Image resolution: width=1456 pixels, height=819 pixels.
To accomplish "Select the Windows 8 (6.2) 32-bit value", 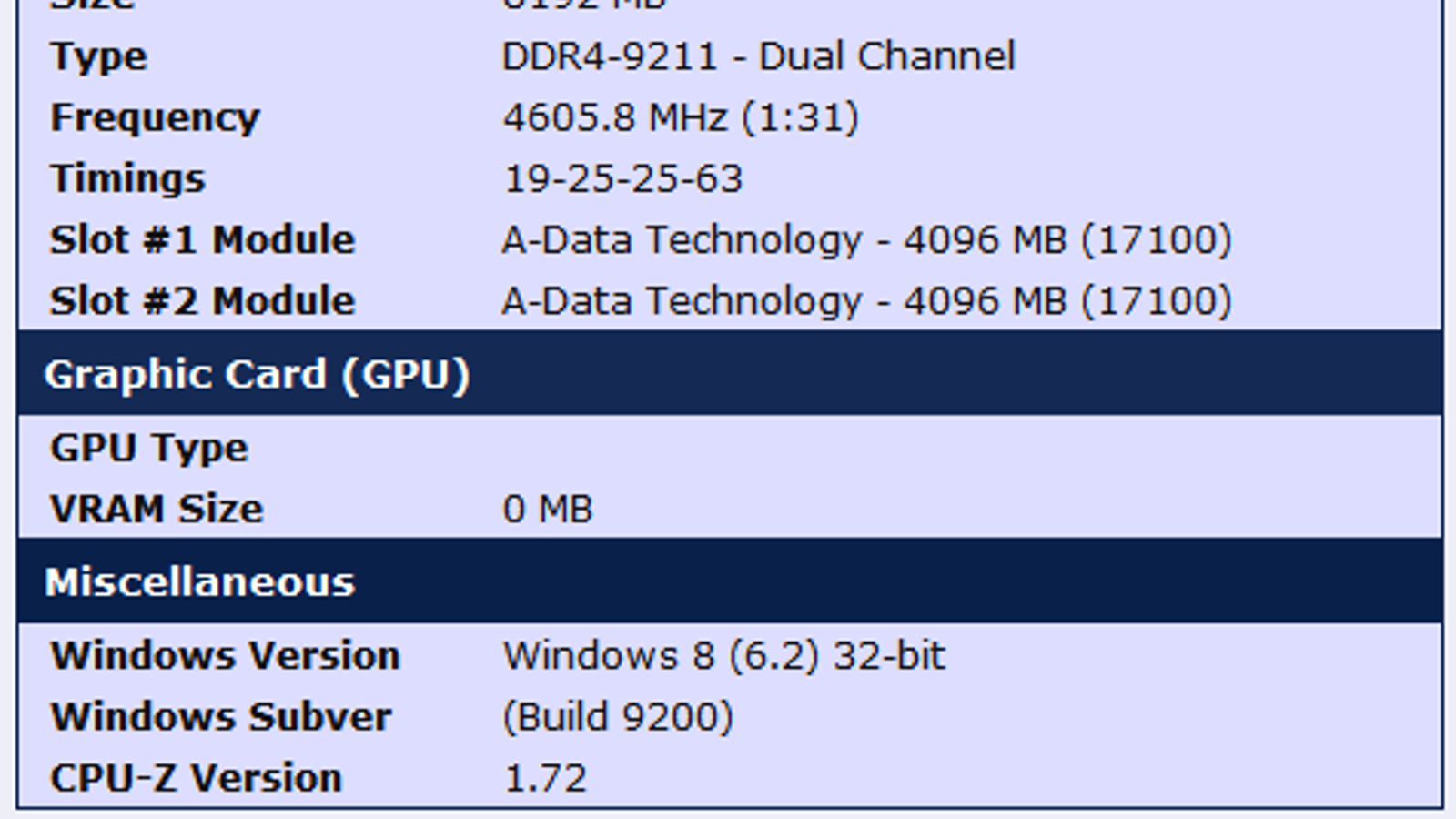I will (724, 656).
